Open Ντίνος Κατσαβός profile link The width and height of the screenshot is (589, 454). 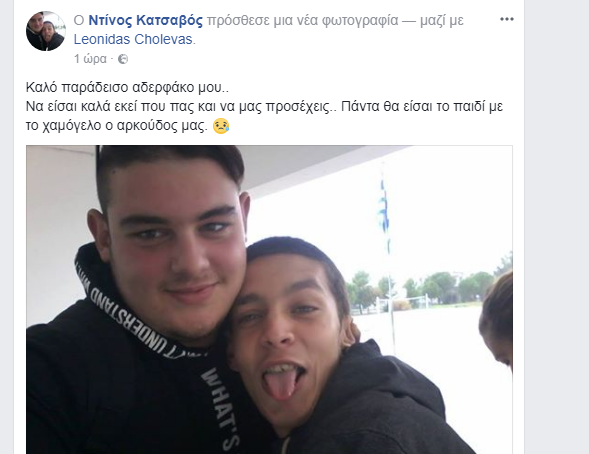(145, 20)
